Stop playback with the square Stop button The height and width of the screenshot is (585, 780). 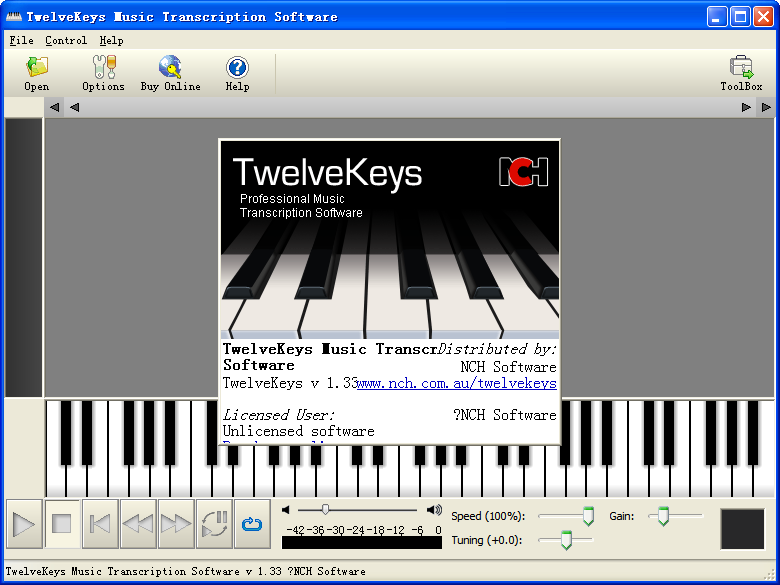[62, 524]
